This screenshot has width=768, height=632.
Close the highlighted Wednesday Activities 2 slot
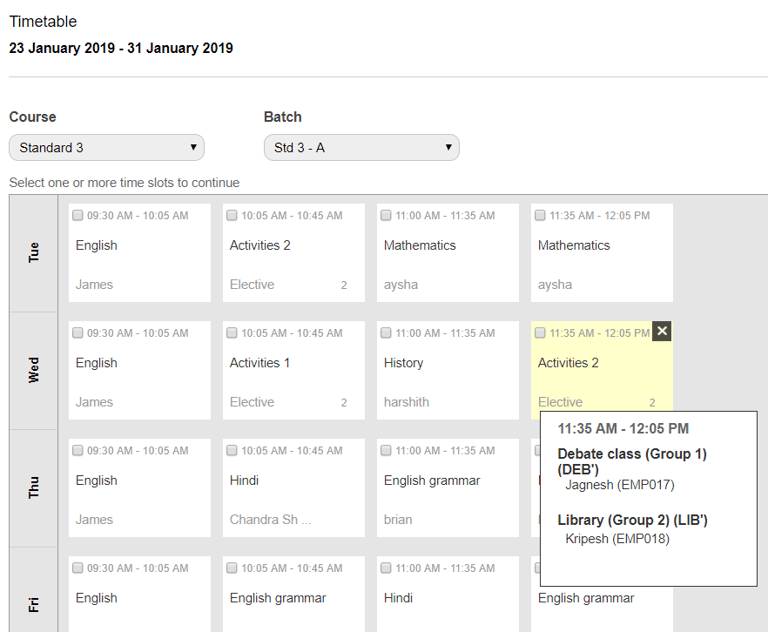point(662,332)
